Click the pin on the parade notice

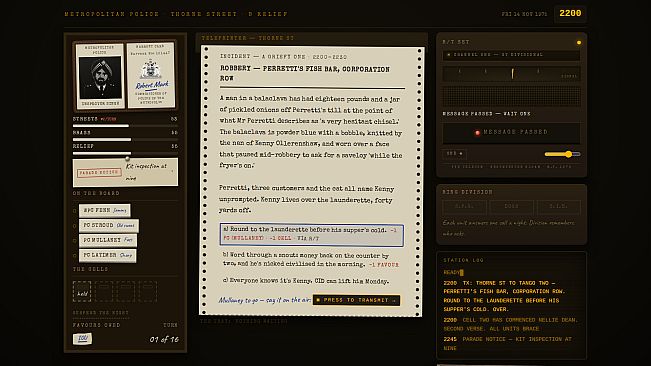pos(127,159)
